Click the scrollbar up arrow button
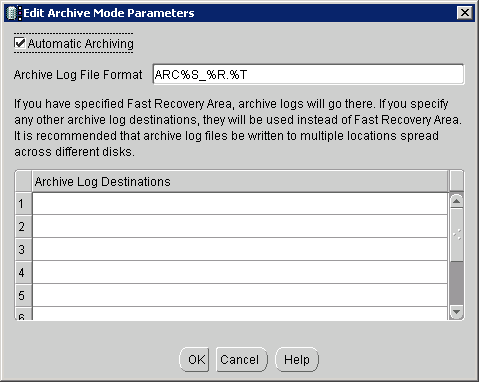 tap(456, 201)
